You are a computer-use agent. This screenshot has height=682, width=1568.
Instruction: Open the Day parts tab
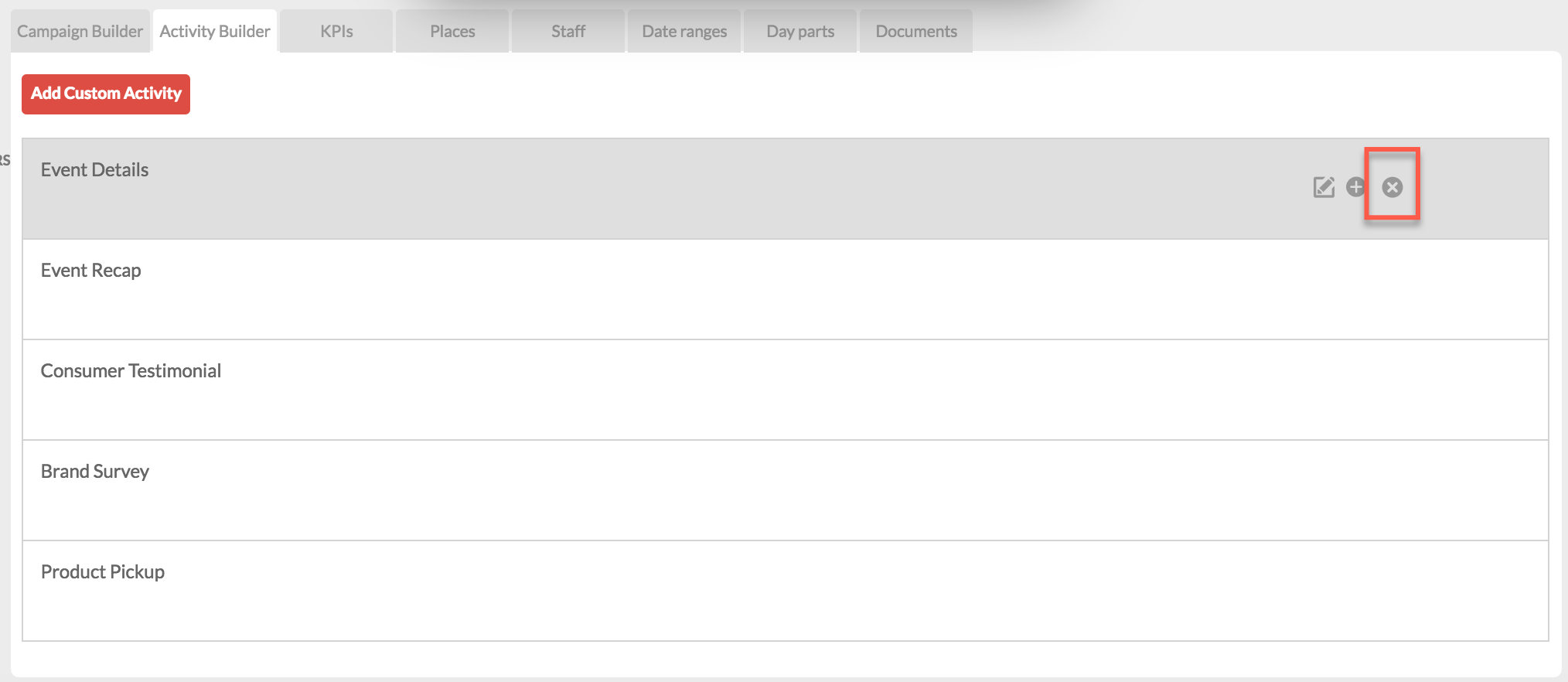pos(800,32)
